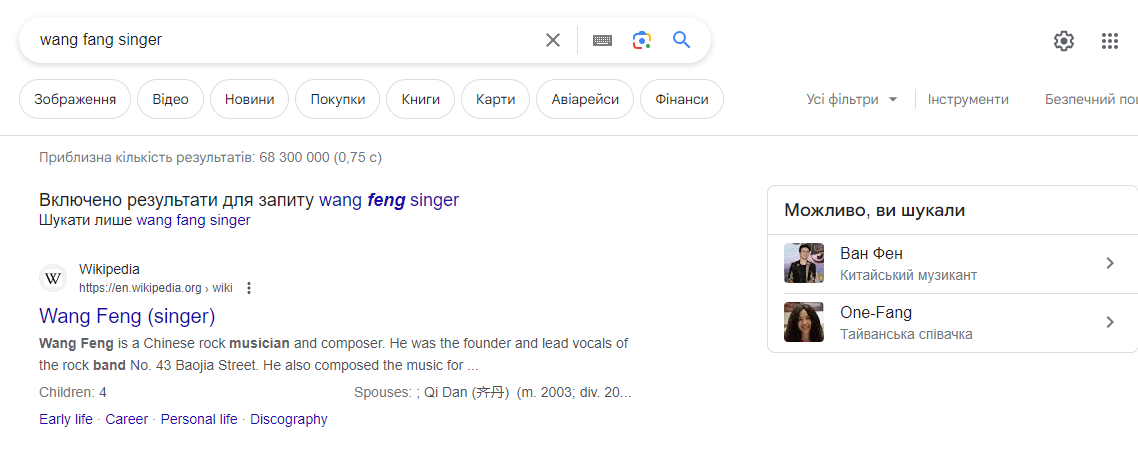Image resolution: width=1138 pixels, height=463 pixels.
Task: Open the three-dot menu beside Wikipedia result
Action: 249,288
